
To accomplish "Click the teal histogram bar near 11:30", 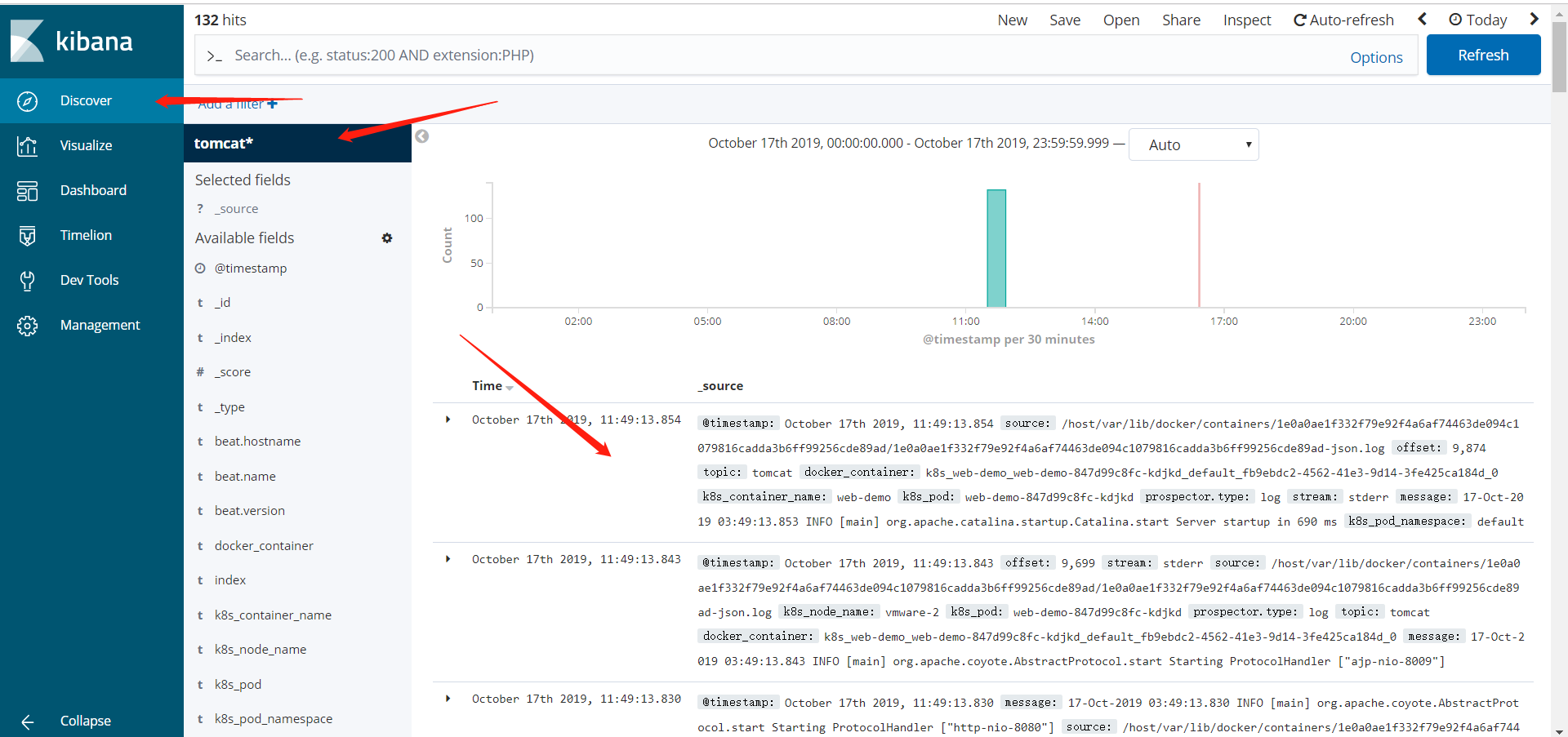I will coord(996,248).
